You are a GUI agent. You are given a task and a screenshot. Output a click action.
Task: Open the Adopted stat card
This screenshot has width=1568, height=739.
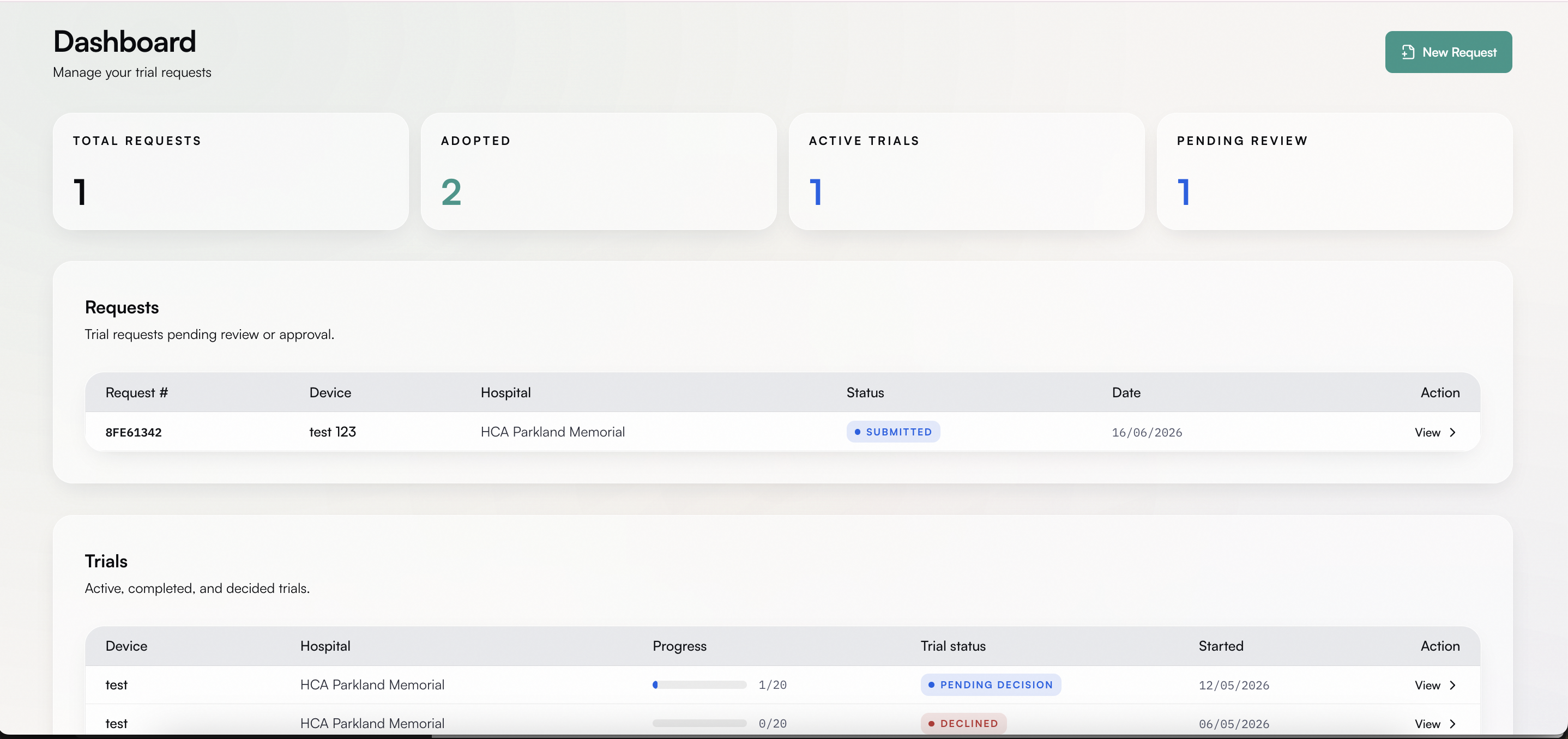tap(598, 171)
